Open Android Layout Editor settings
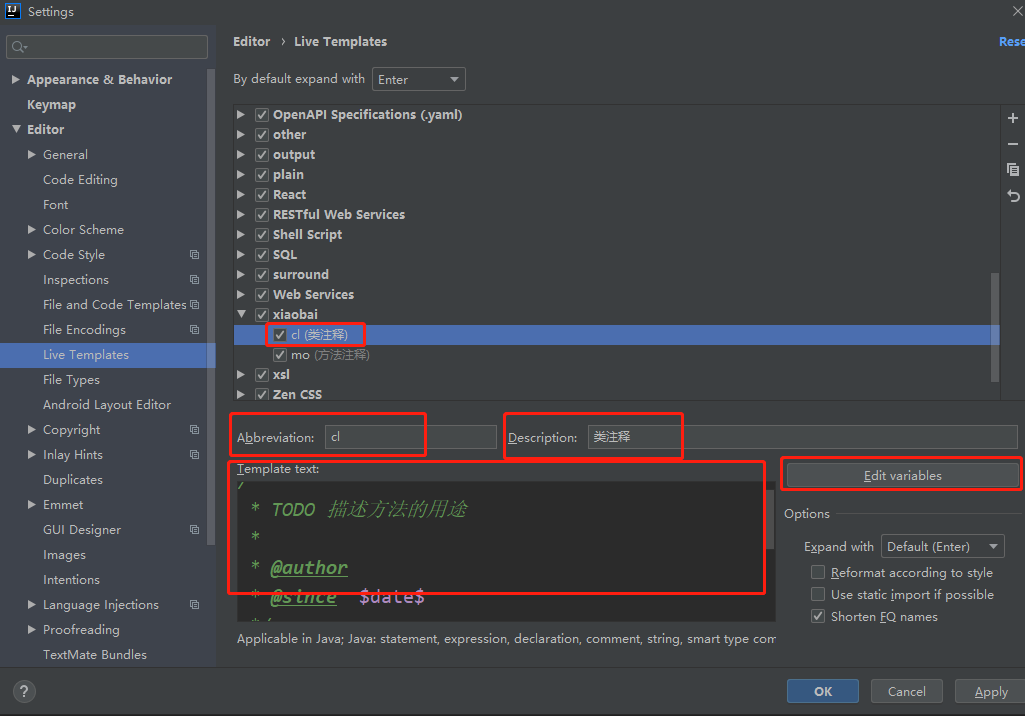Image resolution: width=1025 pixels, height=716 pixels. [x=107, y=405]
